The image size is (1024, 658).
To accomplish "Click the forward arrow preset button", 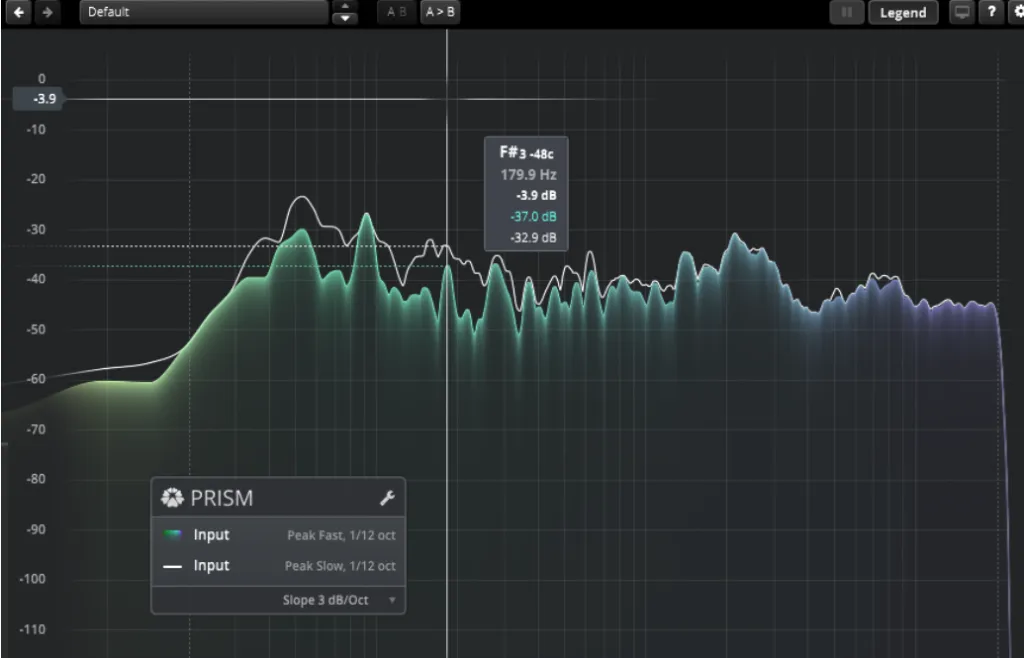I will (x=48, y=12).
